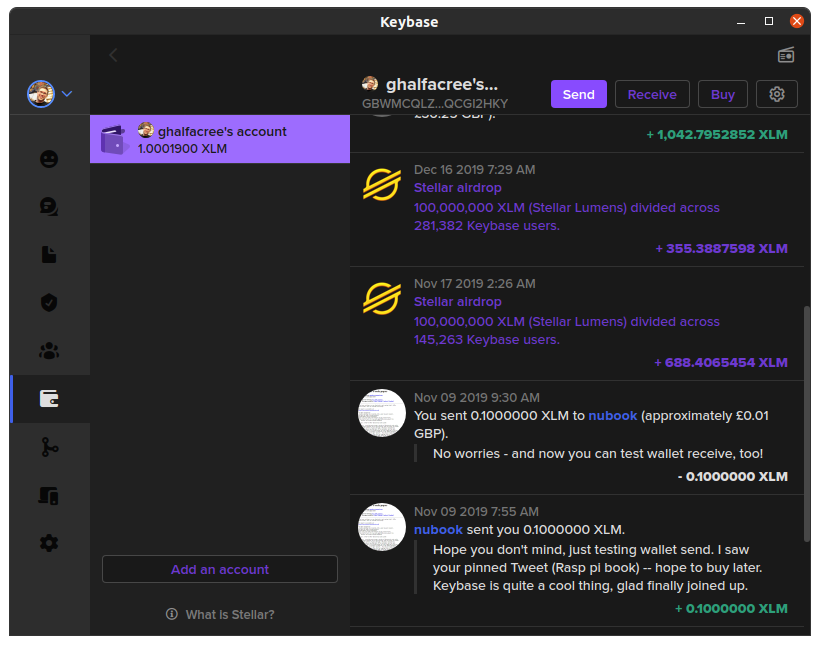
Task: Click the Add an account button
Action: [220, 569]
